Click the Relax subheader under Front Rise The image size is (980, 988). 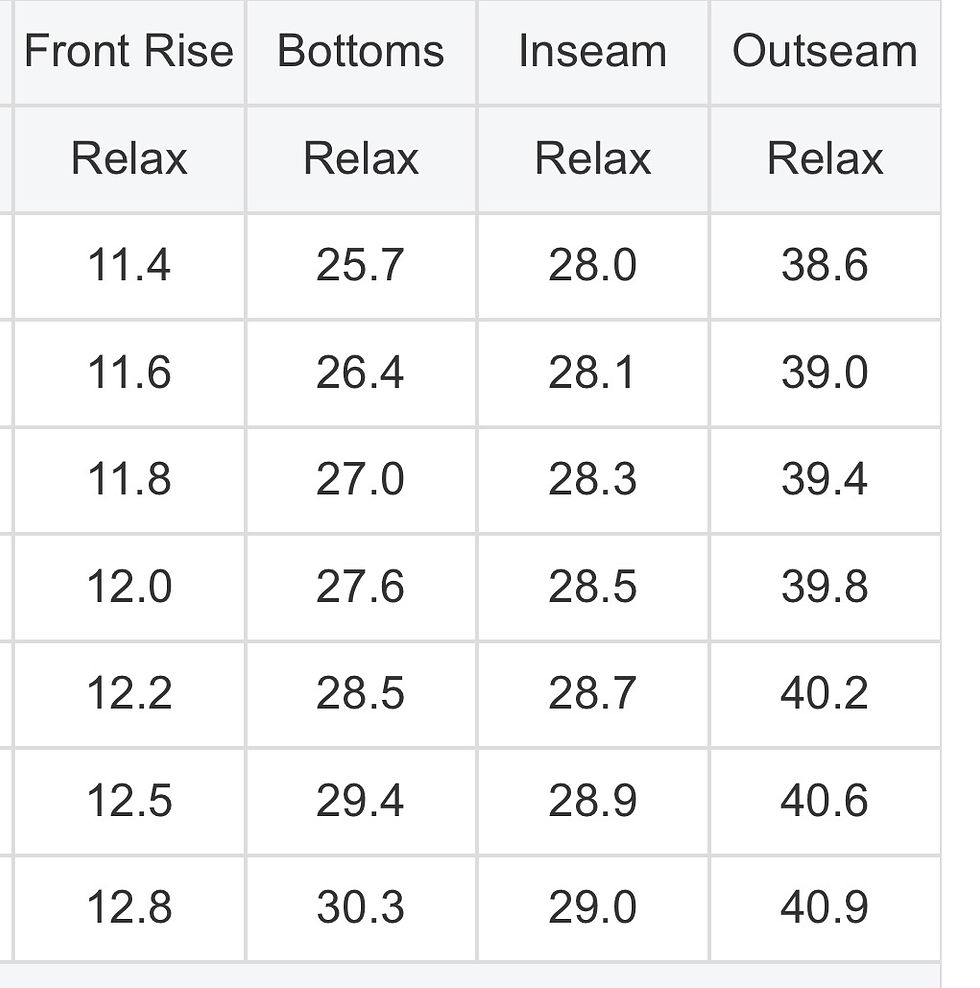click(x=129, y=159)
